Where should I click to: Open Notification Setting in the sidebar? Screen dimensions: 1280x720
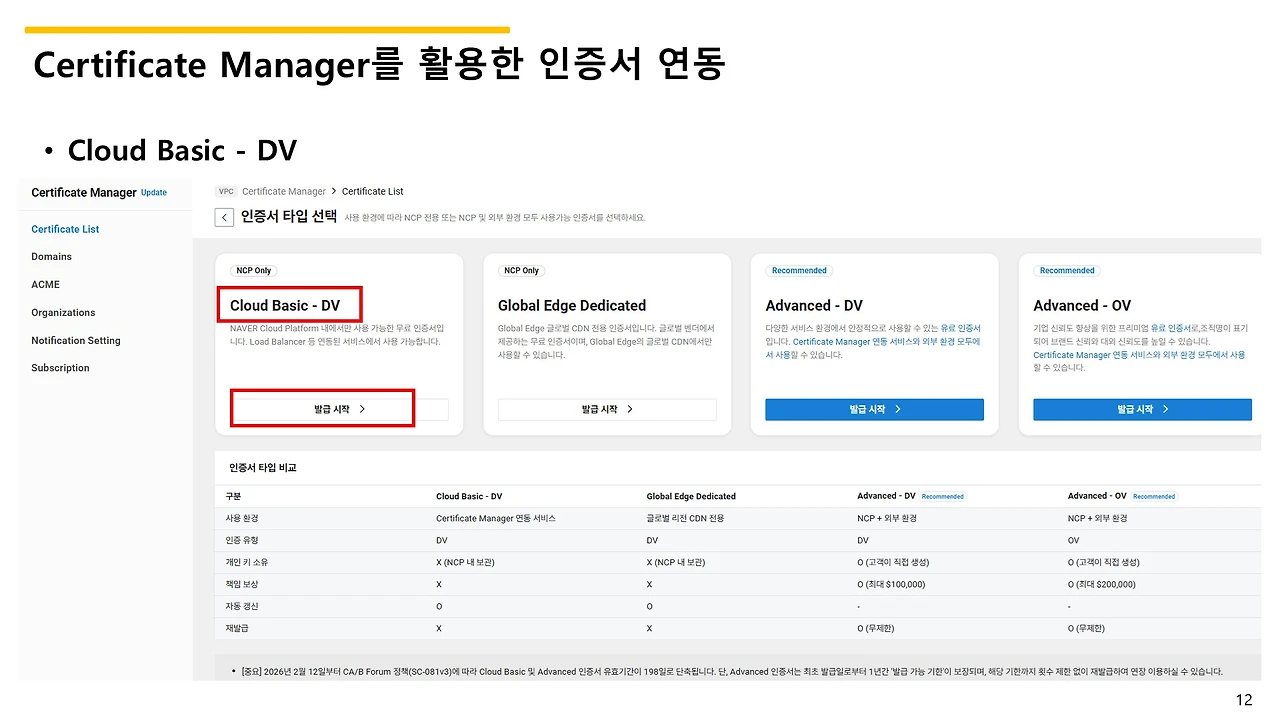[x=75, y=340]
